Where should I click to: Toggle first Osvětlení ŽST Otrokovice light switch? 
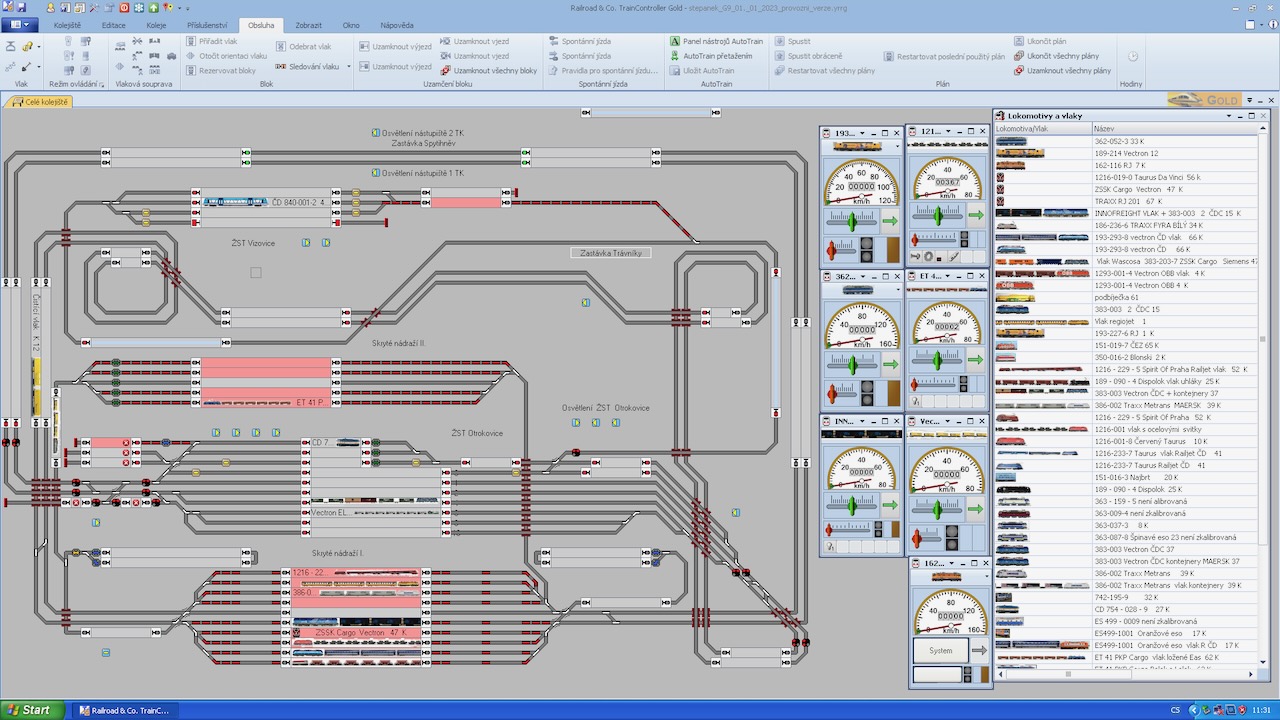(x=576, y=422)
